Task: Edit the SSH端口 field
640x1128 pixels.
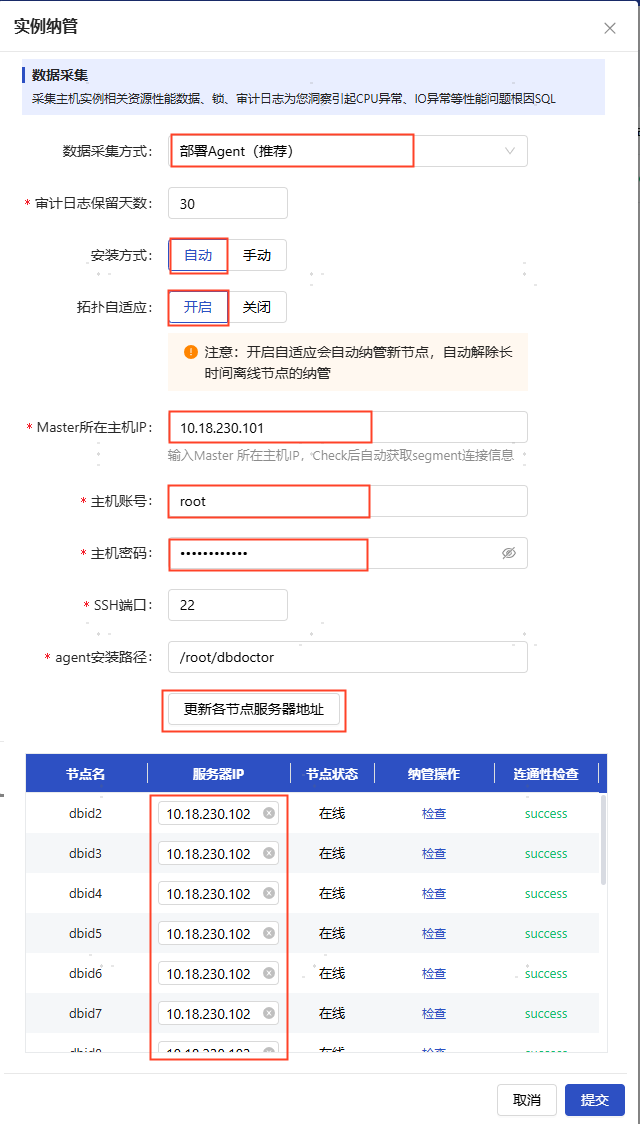Action: (x=228, y=605)
